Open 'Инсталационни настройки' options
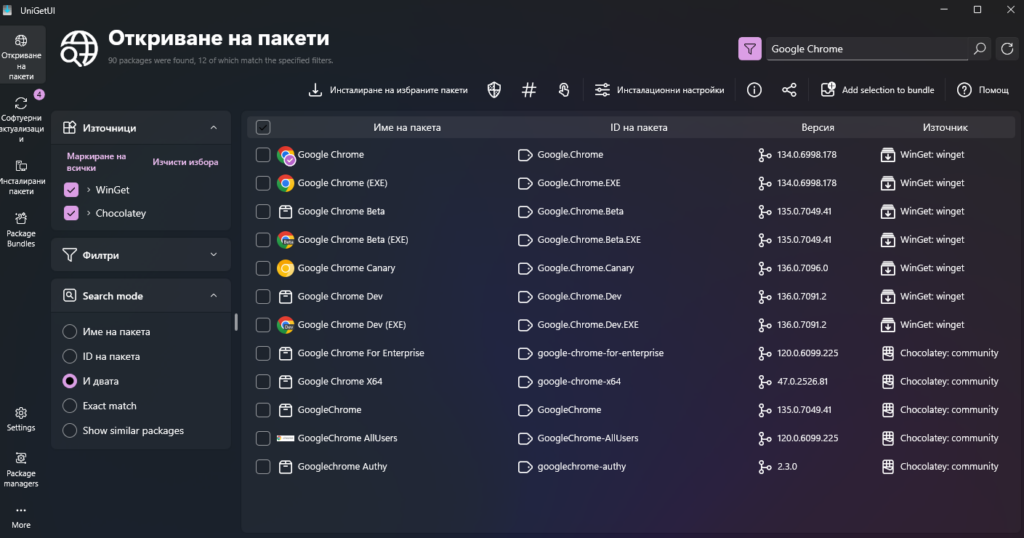The width and height of the screenshot is (1024, 538). click(x=659, y=90)
